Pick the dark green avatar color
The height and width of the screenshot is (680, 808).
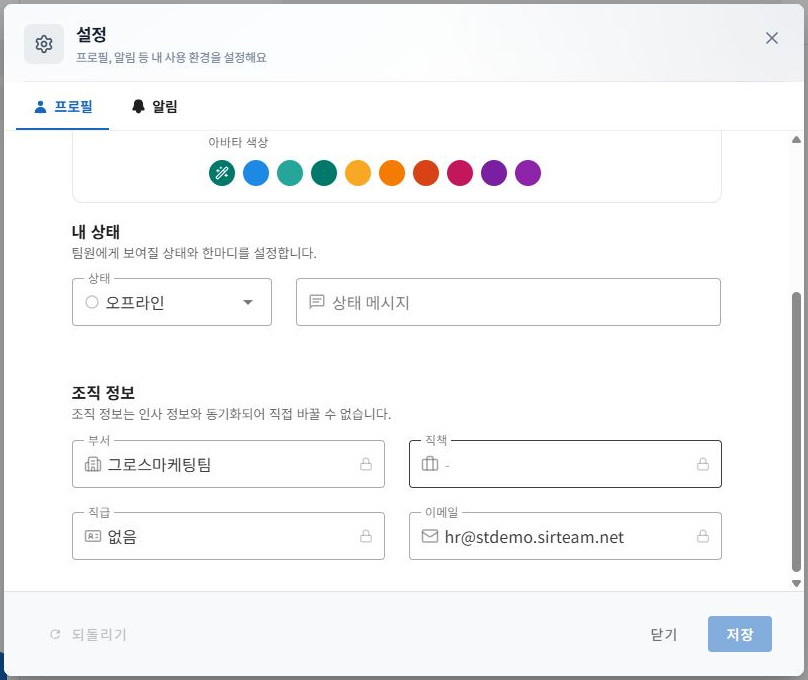(x=324, y=173)
